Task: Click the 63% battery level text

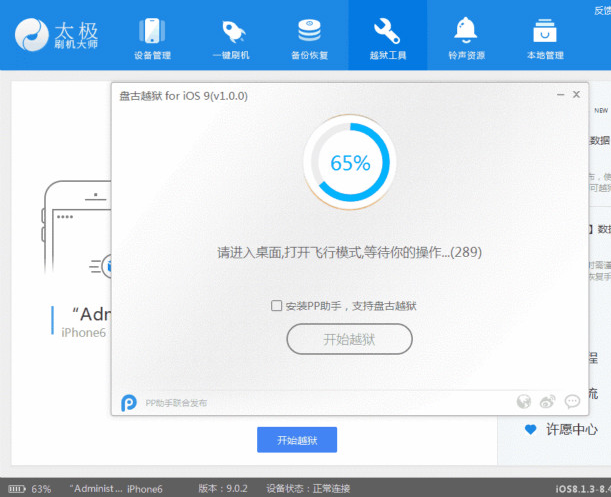Action: click(41, 489)
